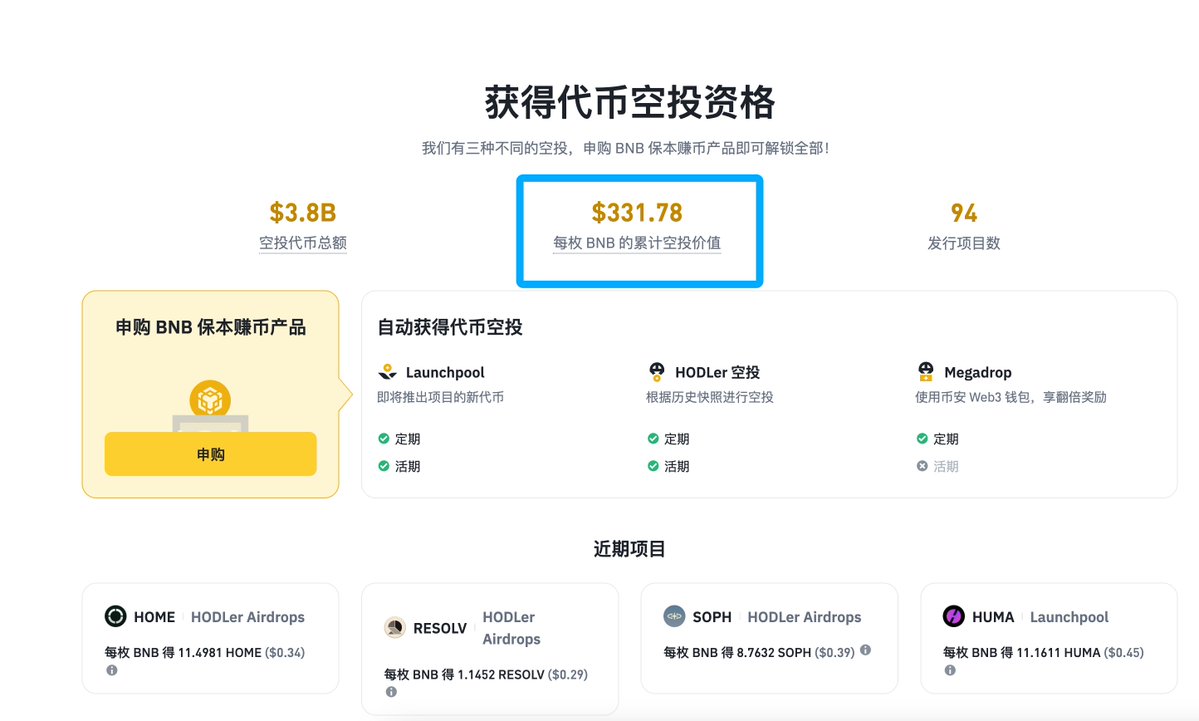Open the RESOLV project name
1199x721 pixels.
pyautogui.click(x=440, y=628)
